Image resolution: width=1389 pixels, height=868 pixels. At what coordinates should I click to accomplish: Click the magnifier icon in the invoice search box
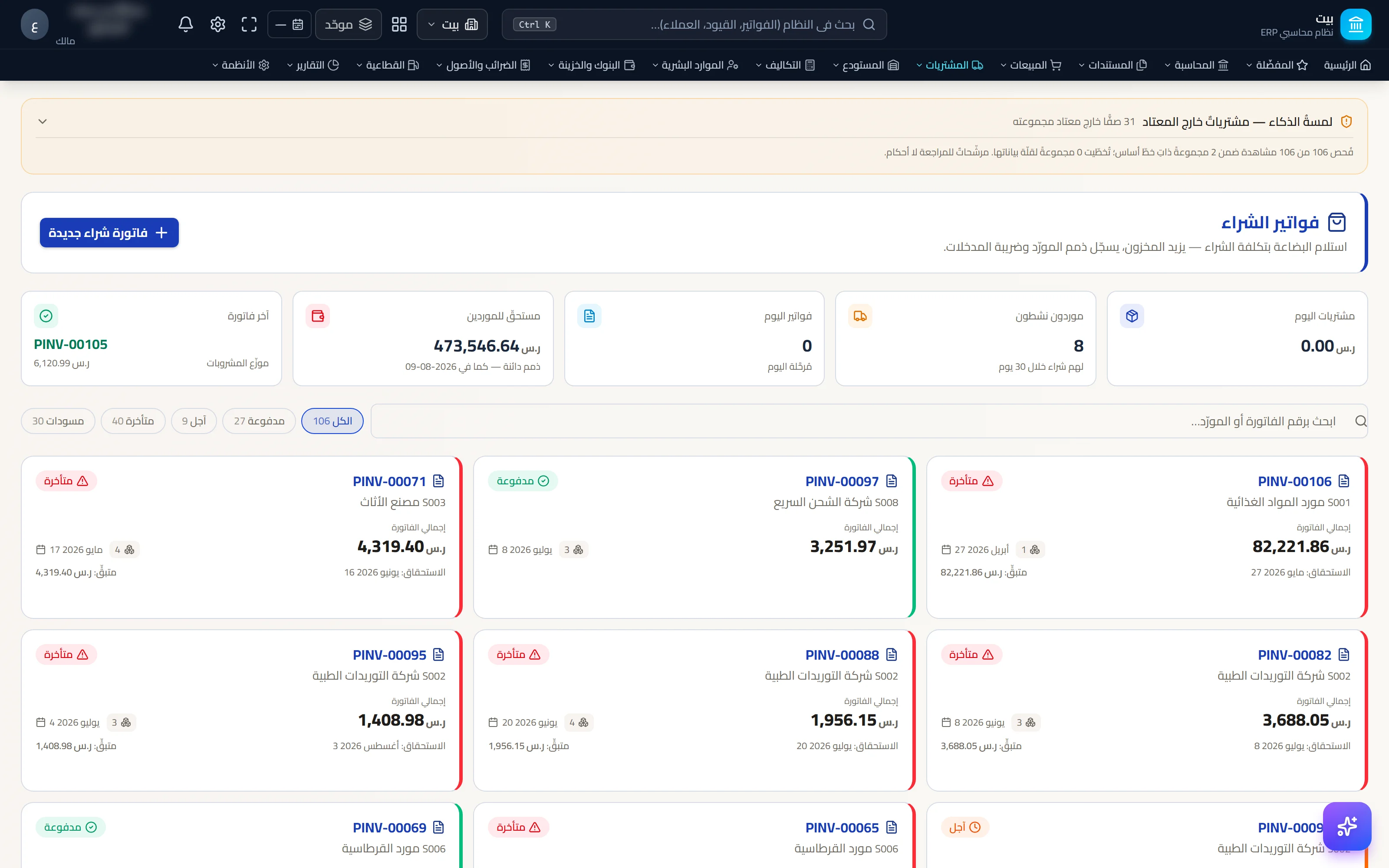[1360, 421]
